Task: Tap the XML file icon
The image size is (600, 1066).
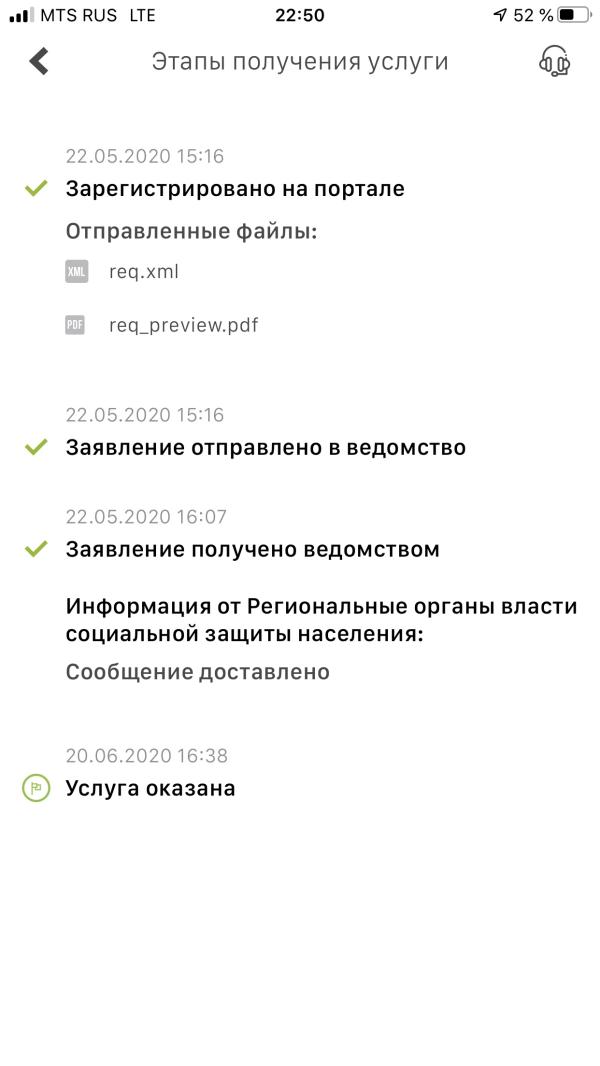Action: (x=76, y=271)
